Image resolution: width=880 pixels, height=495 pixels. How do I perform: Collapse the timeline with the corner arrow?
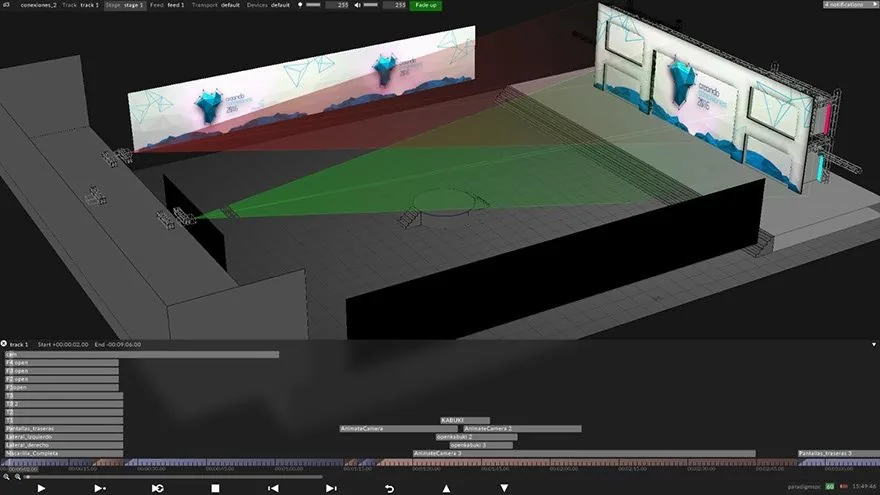874,344
